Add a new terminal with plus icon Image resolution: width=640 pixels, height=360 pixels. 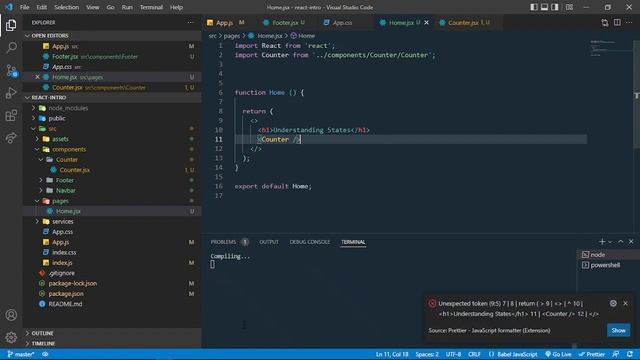[602, 242]
